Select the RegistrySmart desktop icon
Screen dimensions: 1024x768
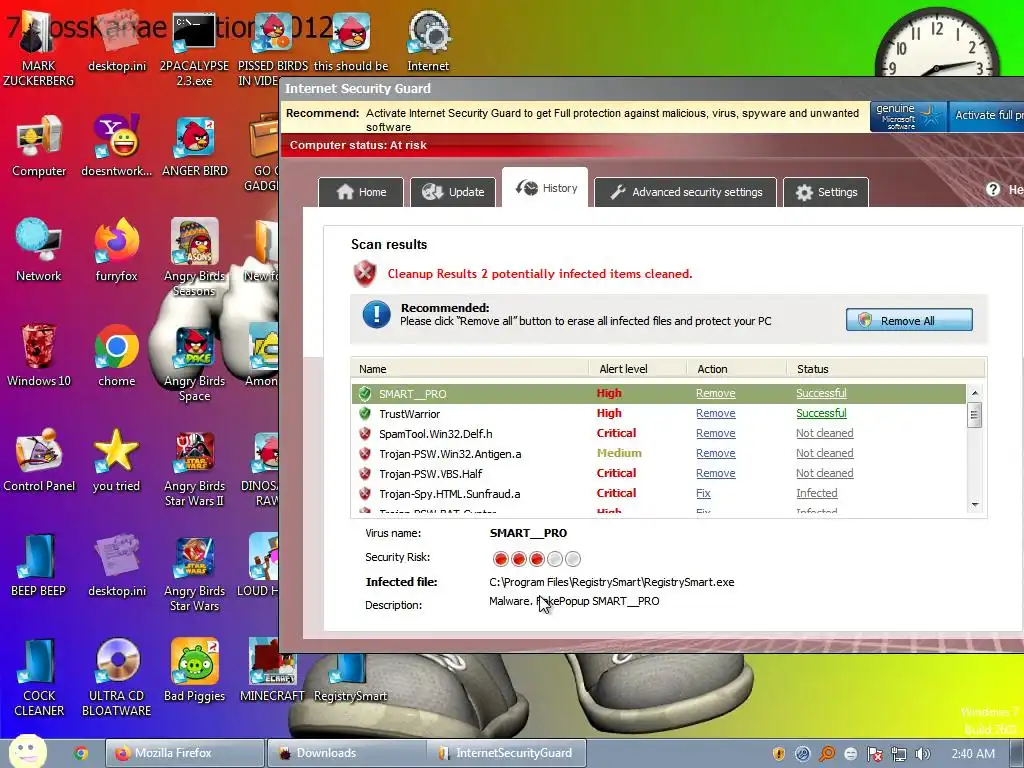click(351, 679)
